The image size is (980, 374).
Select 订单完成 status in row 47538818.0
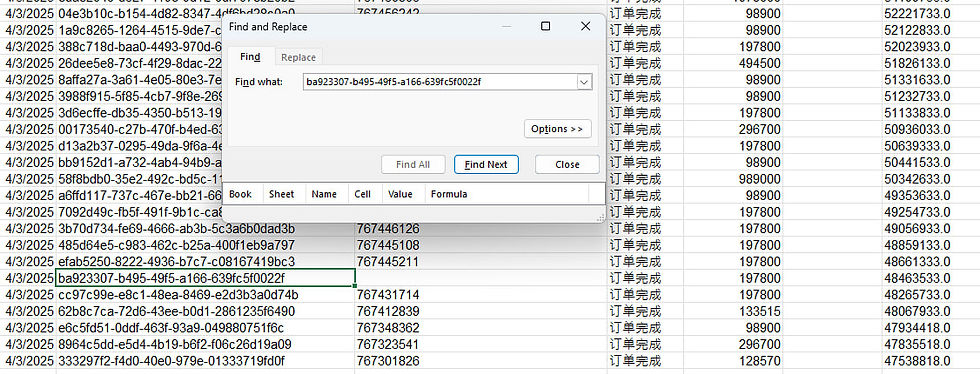coord(645,361)
